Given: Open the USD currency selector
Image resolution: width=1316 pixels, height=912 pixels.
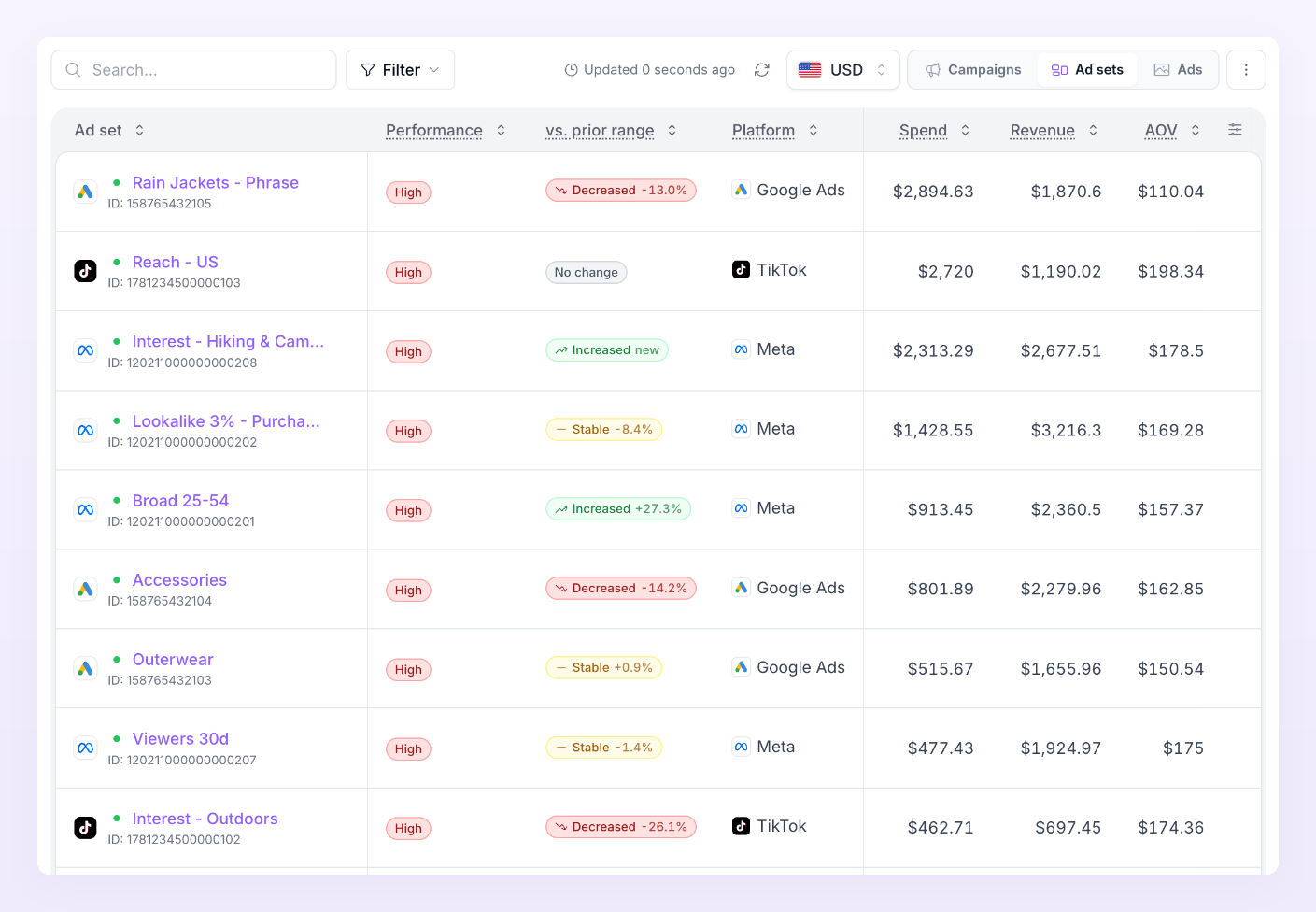Looking at the screenshot, I should 843,70.
